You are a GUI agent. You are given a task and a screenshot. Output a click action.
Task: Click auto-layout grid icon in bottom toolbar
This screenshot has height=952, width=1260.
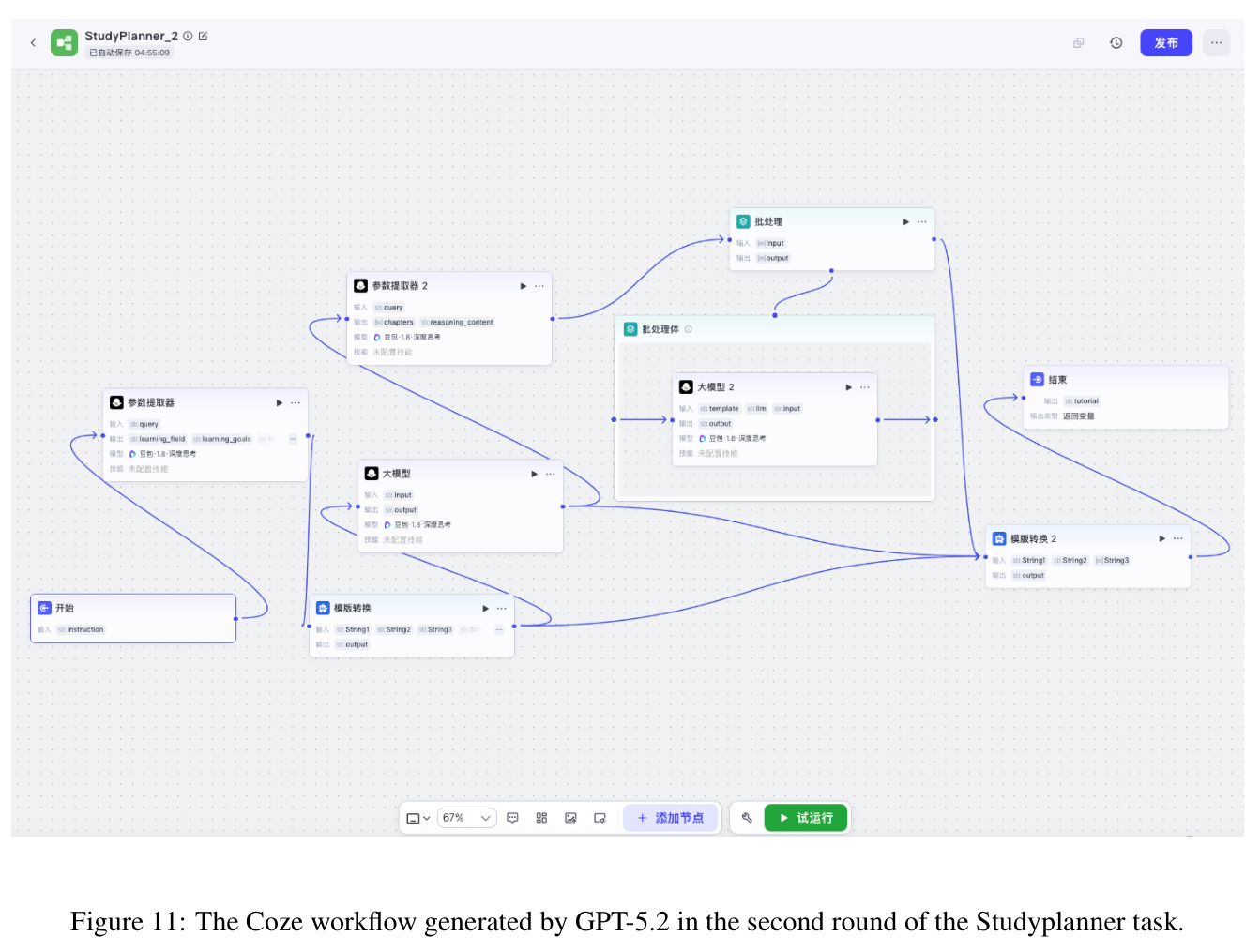click(541, 818)
